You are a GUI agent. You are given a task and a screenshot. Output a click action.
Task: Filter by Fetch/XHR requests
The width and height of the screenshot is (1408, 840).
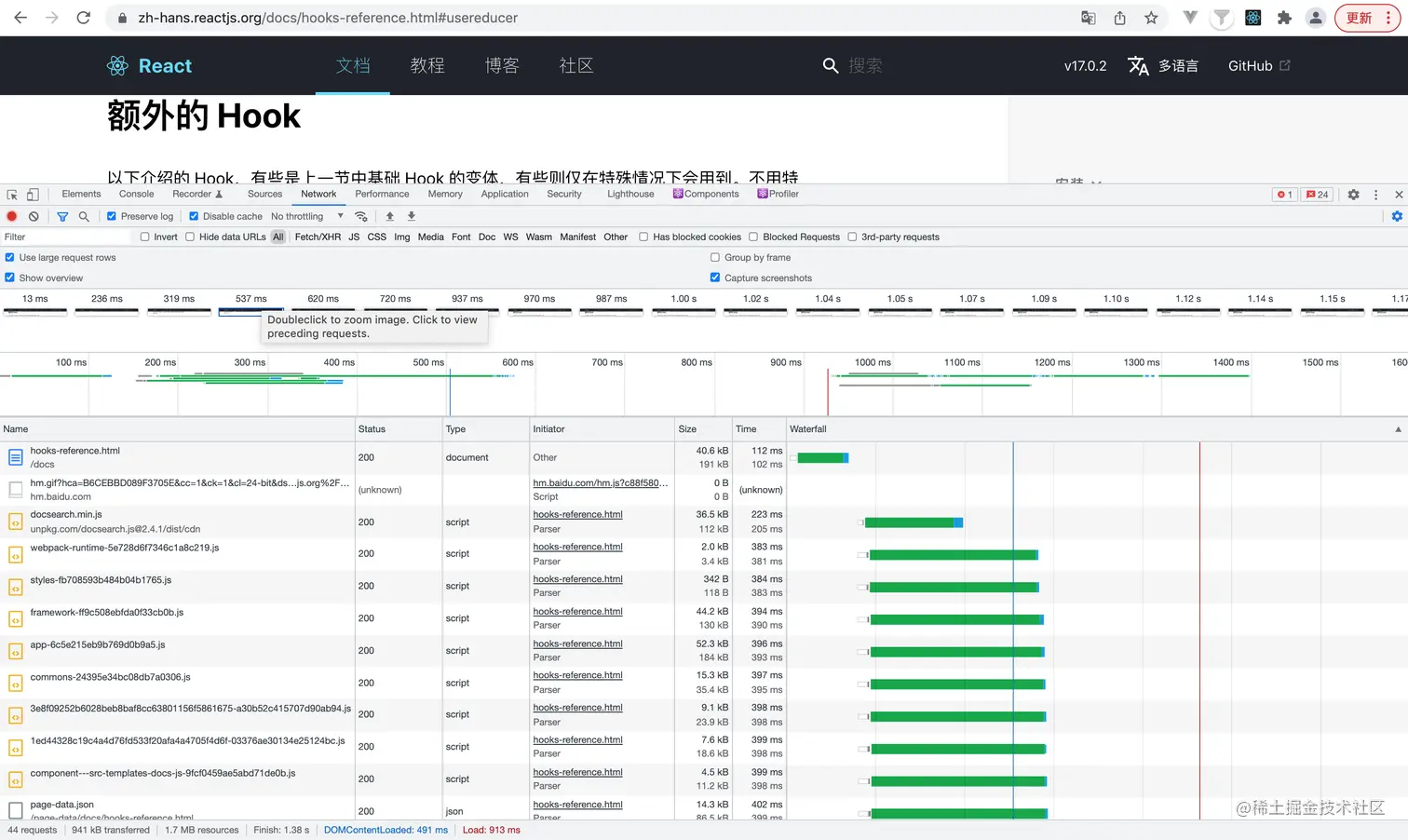[x=318, y=237]
